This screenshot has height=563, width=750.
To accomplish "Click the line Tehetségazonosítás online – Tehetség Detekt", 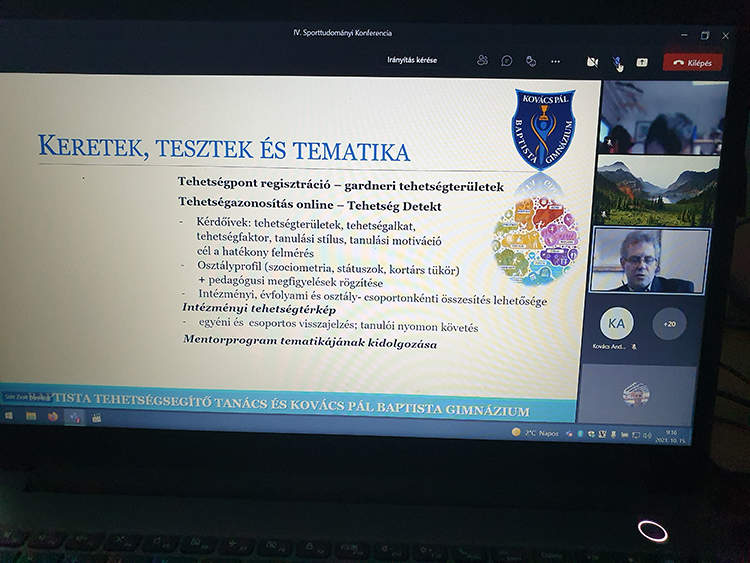I will 309,204.
